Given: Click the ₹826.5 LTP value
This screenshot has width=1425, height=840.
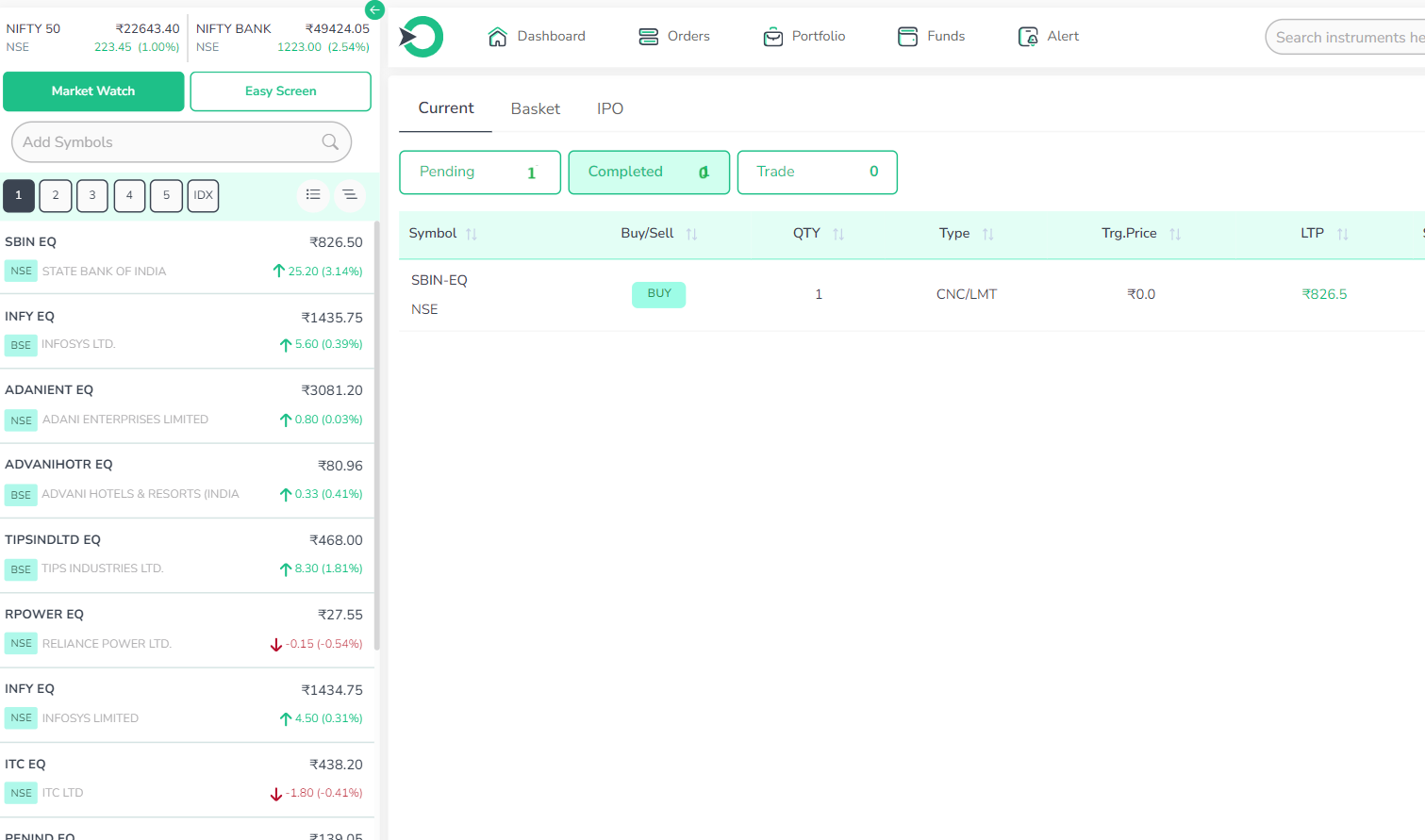Looking at the screenshot, I should (x=1324, y=294).
